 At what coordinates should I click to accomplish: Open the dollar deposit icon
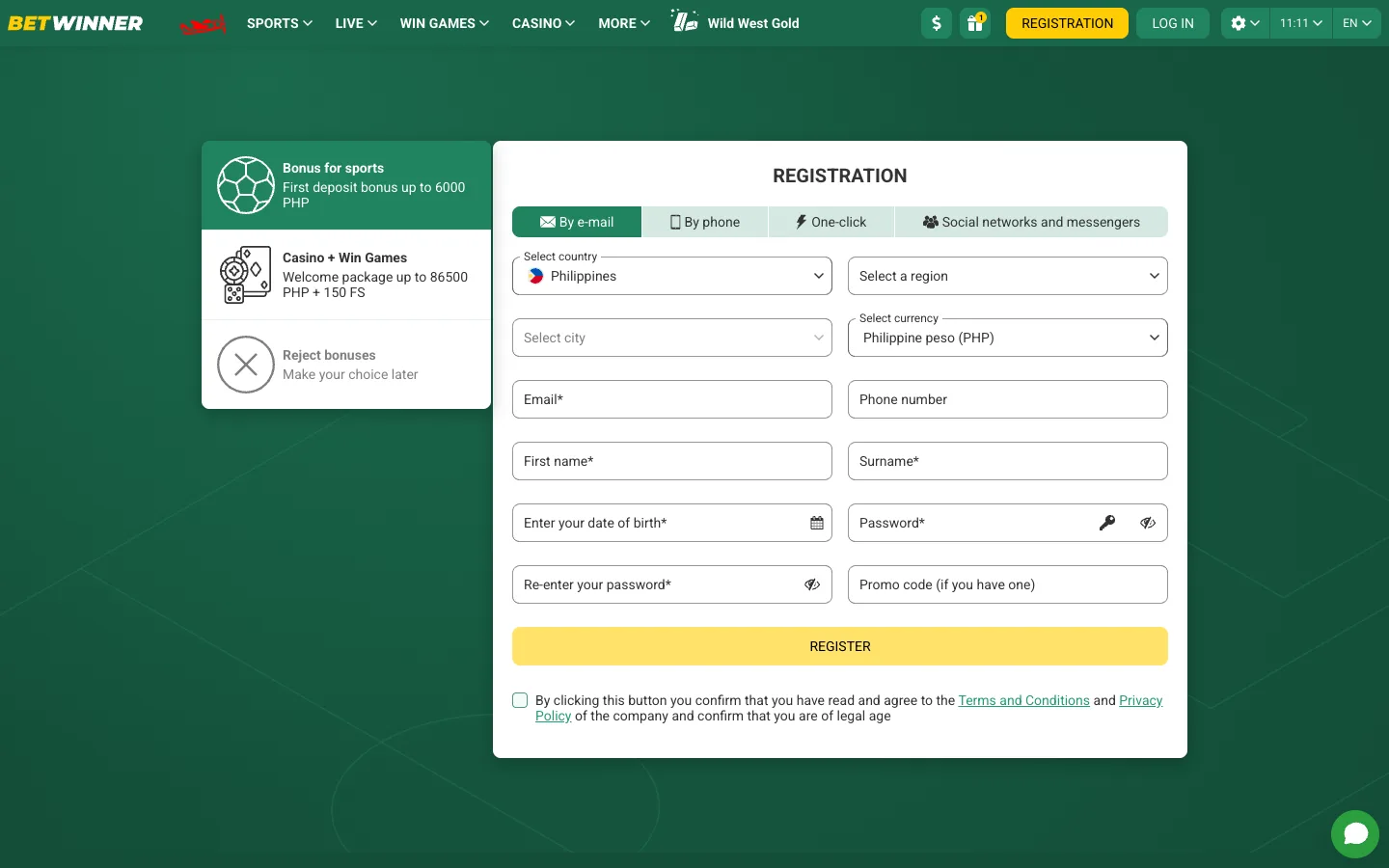click(937, 23)
